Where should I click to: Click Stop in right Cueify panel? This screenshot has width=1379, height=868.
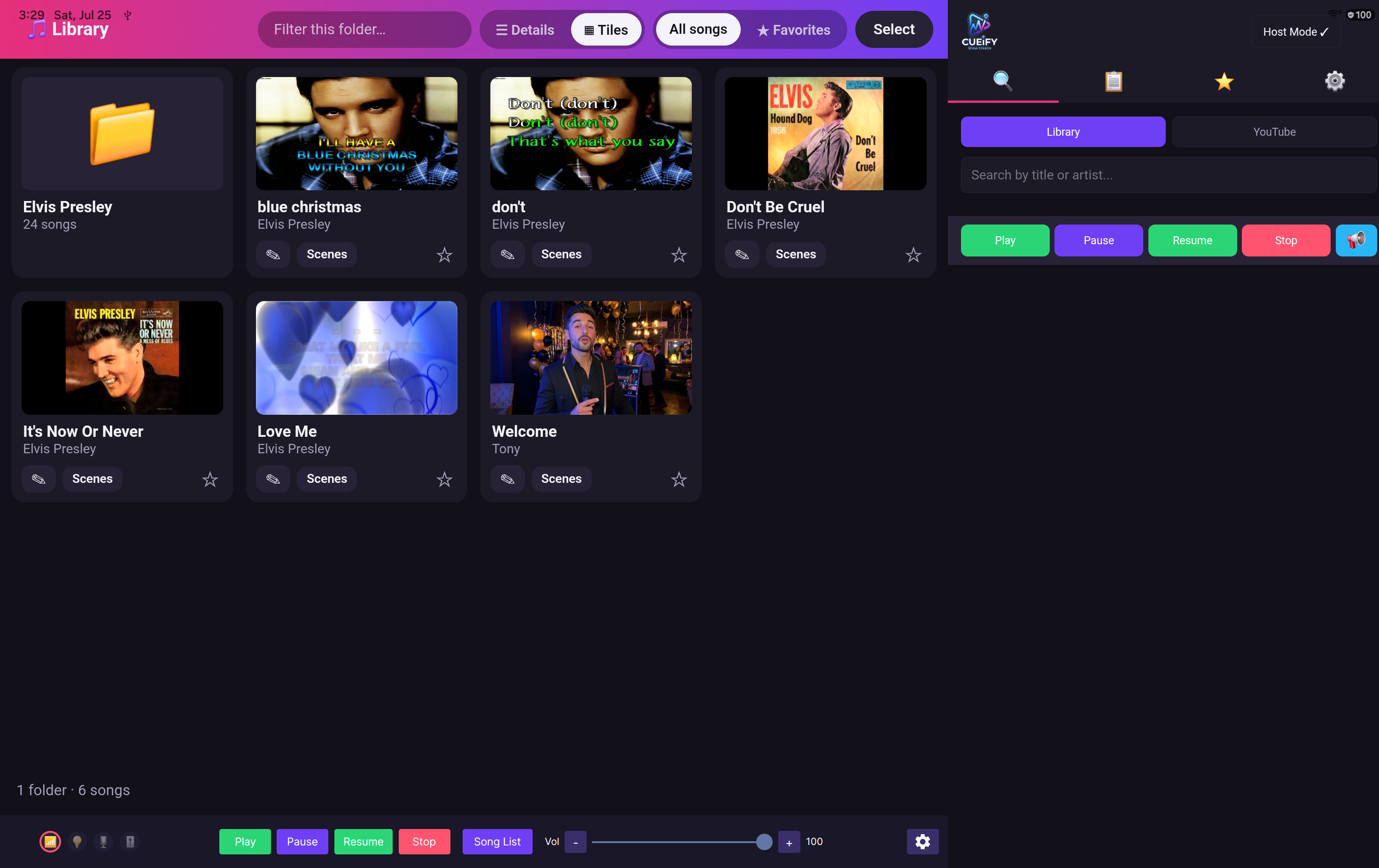(x=1286, y=240)
